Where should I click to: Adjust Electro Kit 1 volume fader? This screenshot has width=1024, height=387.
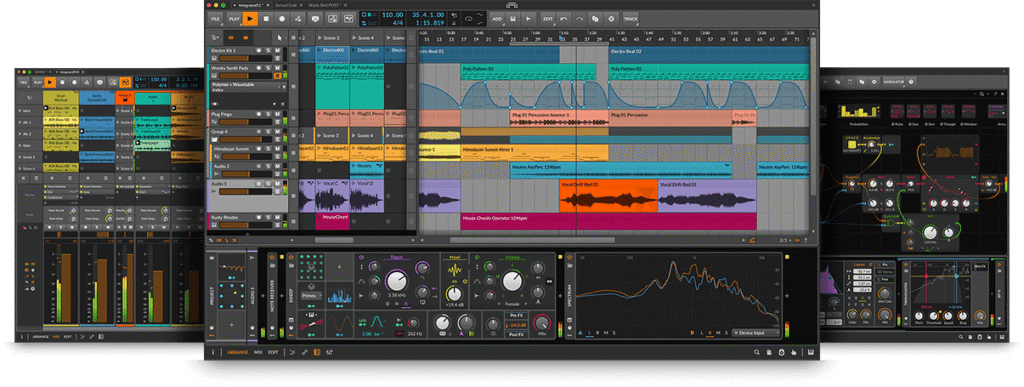[x=246, y=58]
